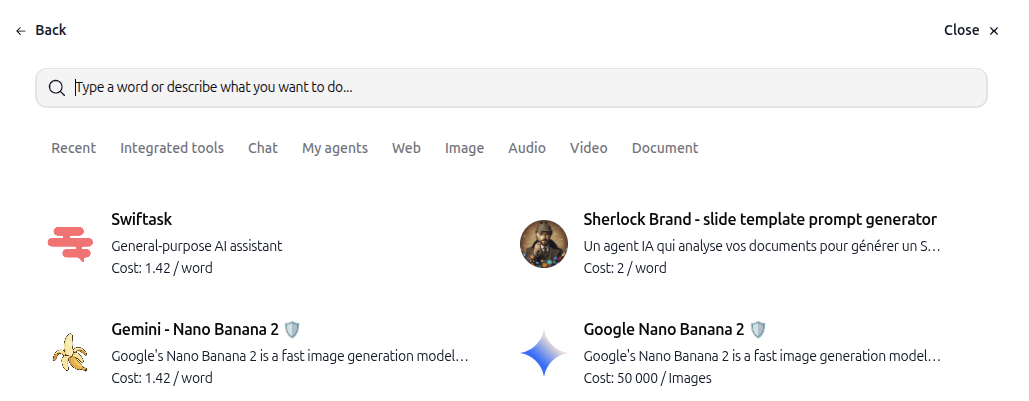Viewport: 1029px width, 401px height.
Task: Show My agents category
Action: pos(335,148)
